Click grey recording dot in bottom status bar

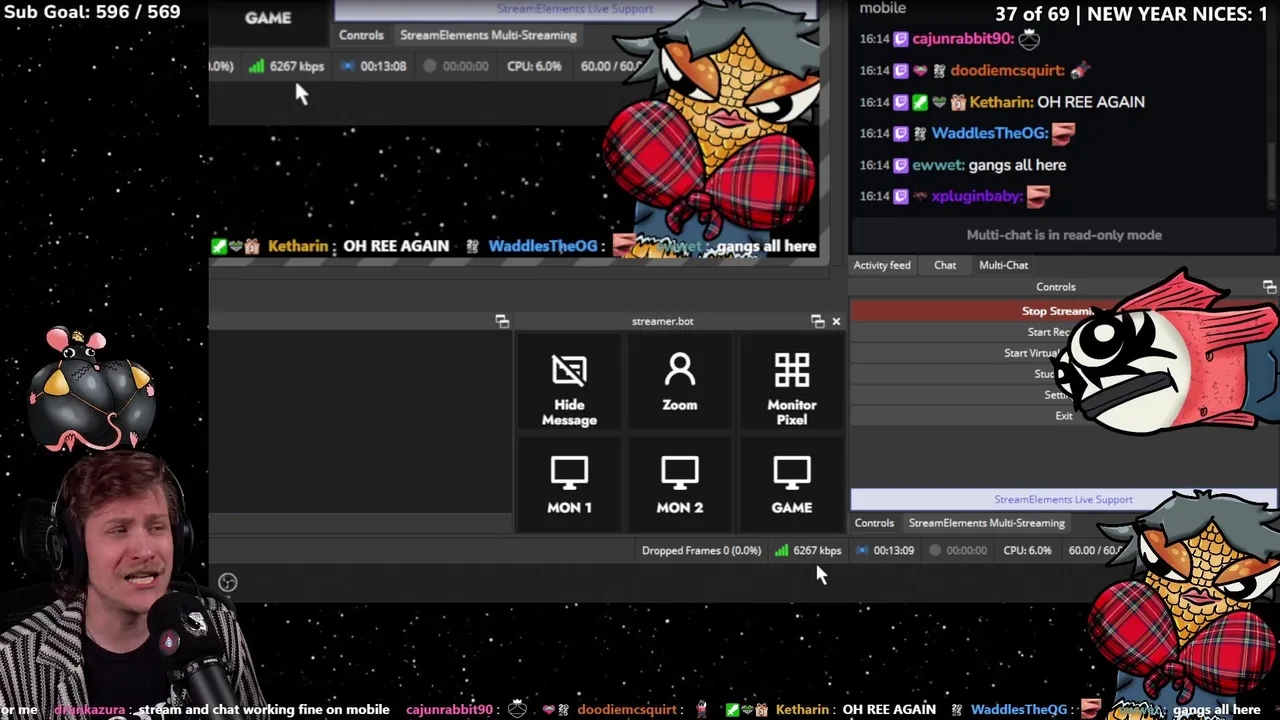click(x=935, y=550)
